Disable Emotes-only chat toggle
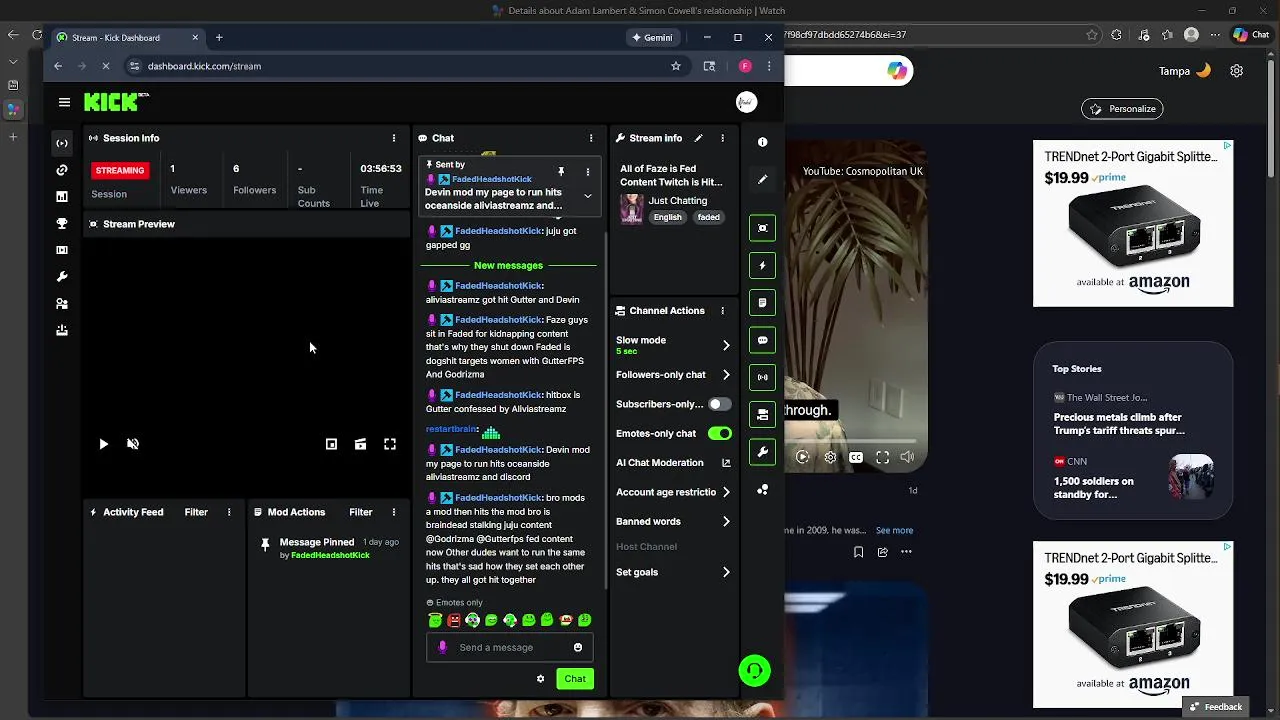The width and height of the screenshot is (1280, 720). [x=719, y=433]
